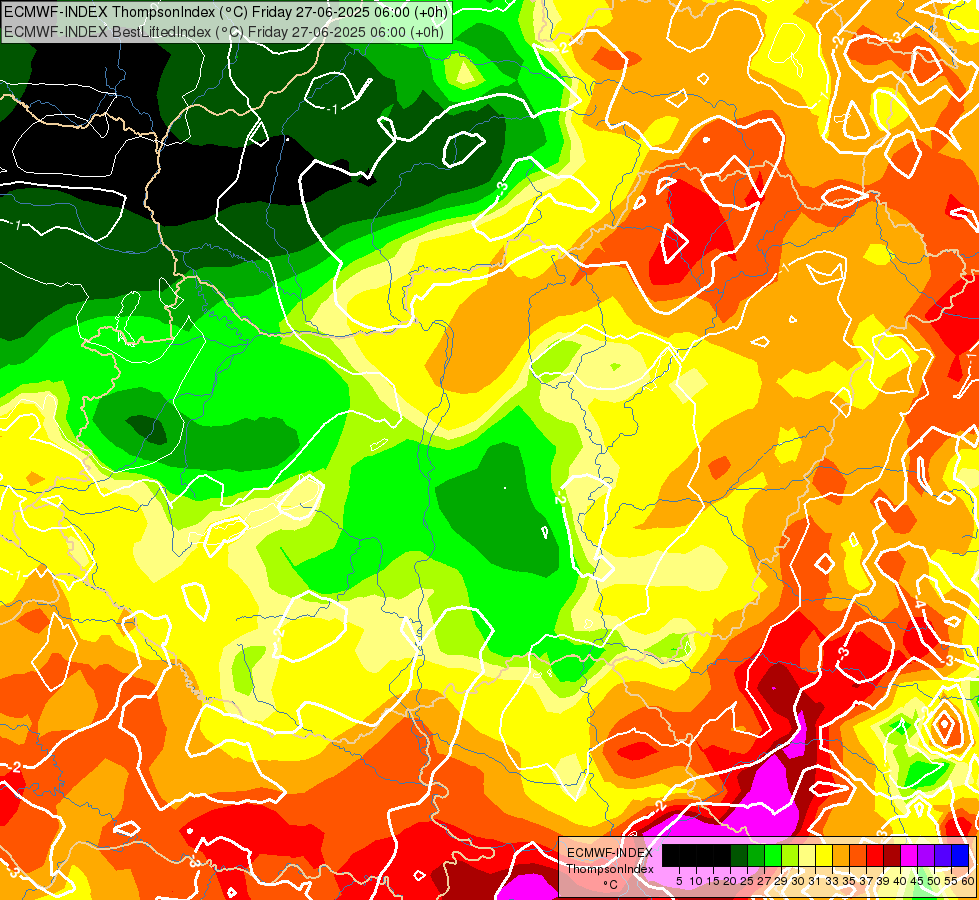Image resolution: width=979 pixels, height=900 pixels.
Task: Choose legend tick value 55
Action: coord(952,881)
